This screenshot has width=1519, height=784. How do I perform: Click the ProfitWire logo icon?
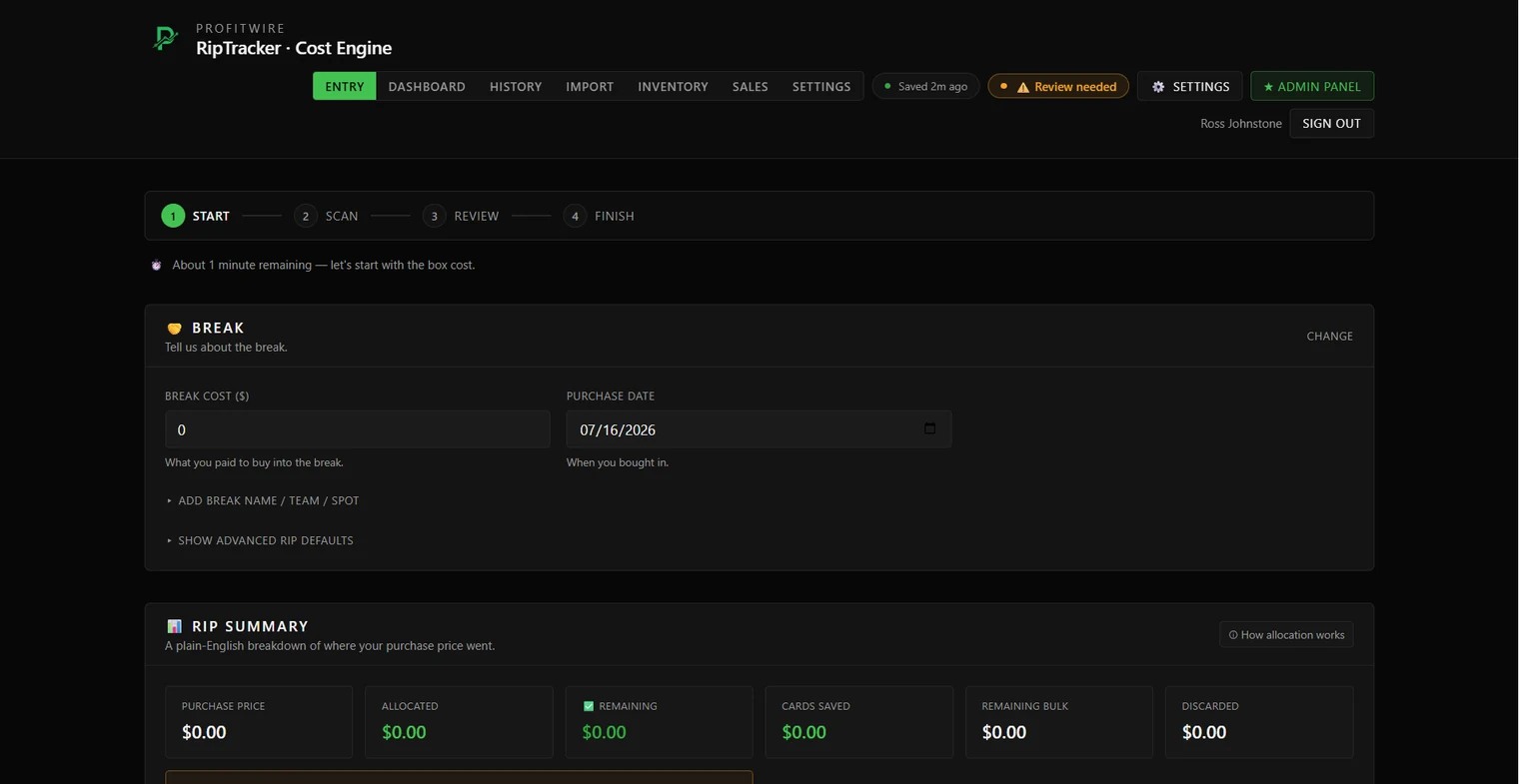[165, 39]
